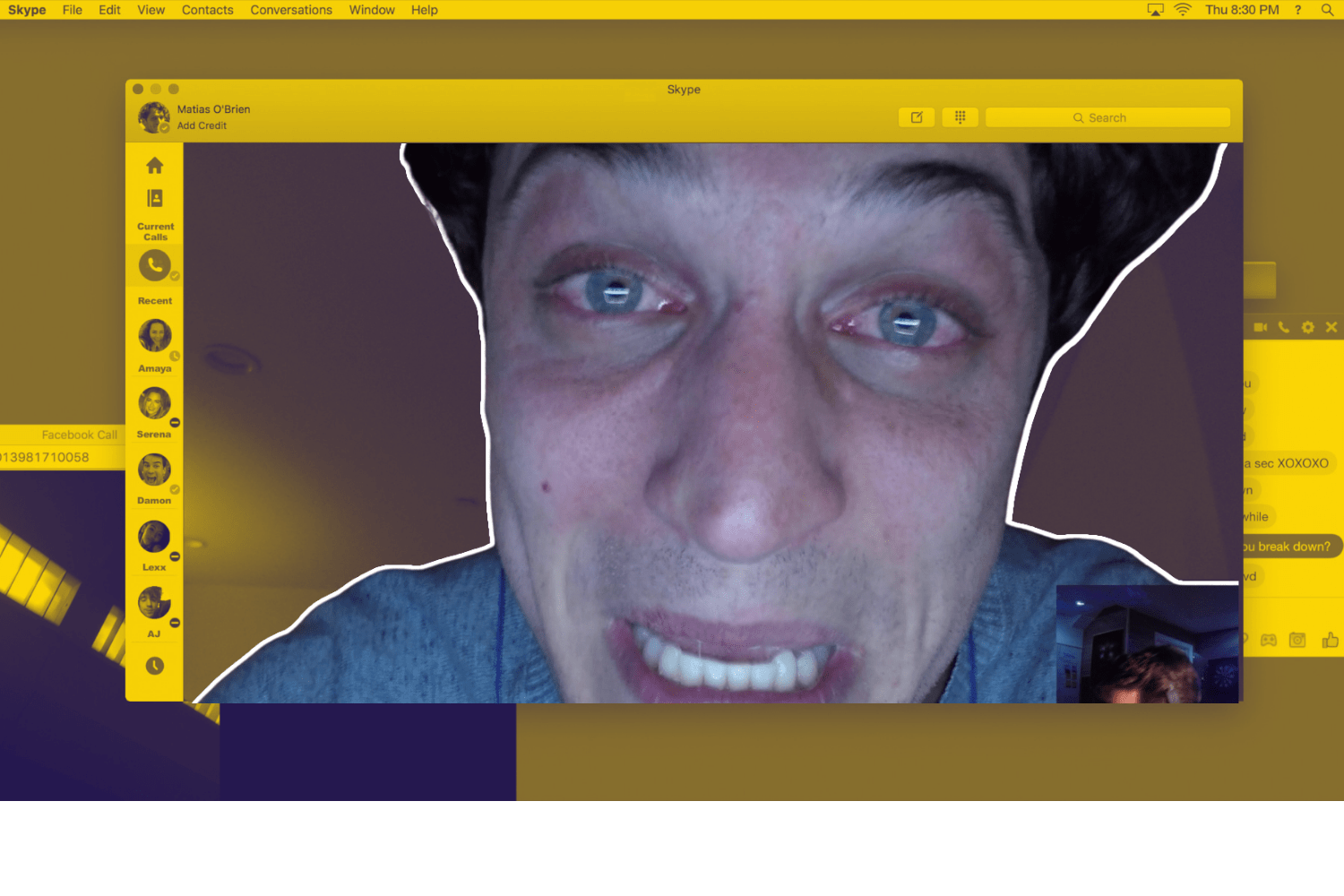Image resolution: width=1344 pixels, height=896 pixels.
Task: Click the self-view video thumbnail
Action: pyautogui.click(x=1148, y=644)
